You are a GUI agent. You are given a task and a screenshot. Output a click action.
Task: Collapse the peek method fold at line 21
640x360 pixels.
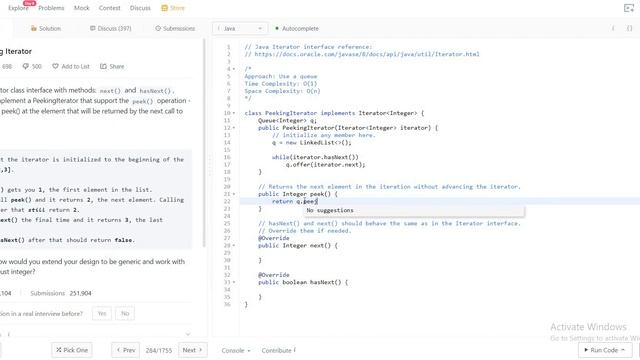(234, 194)
